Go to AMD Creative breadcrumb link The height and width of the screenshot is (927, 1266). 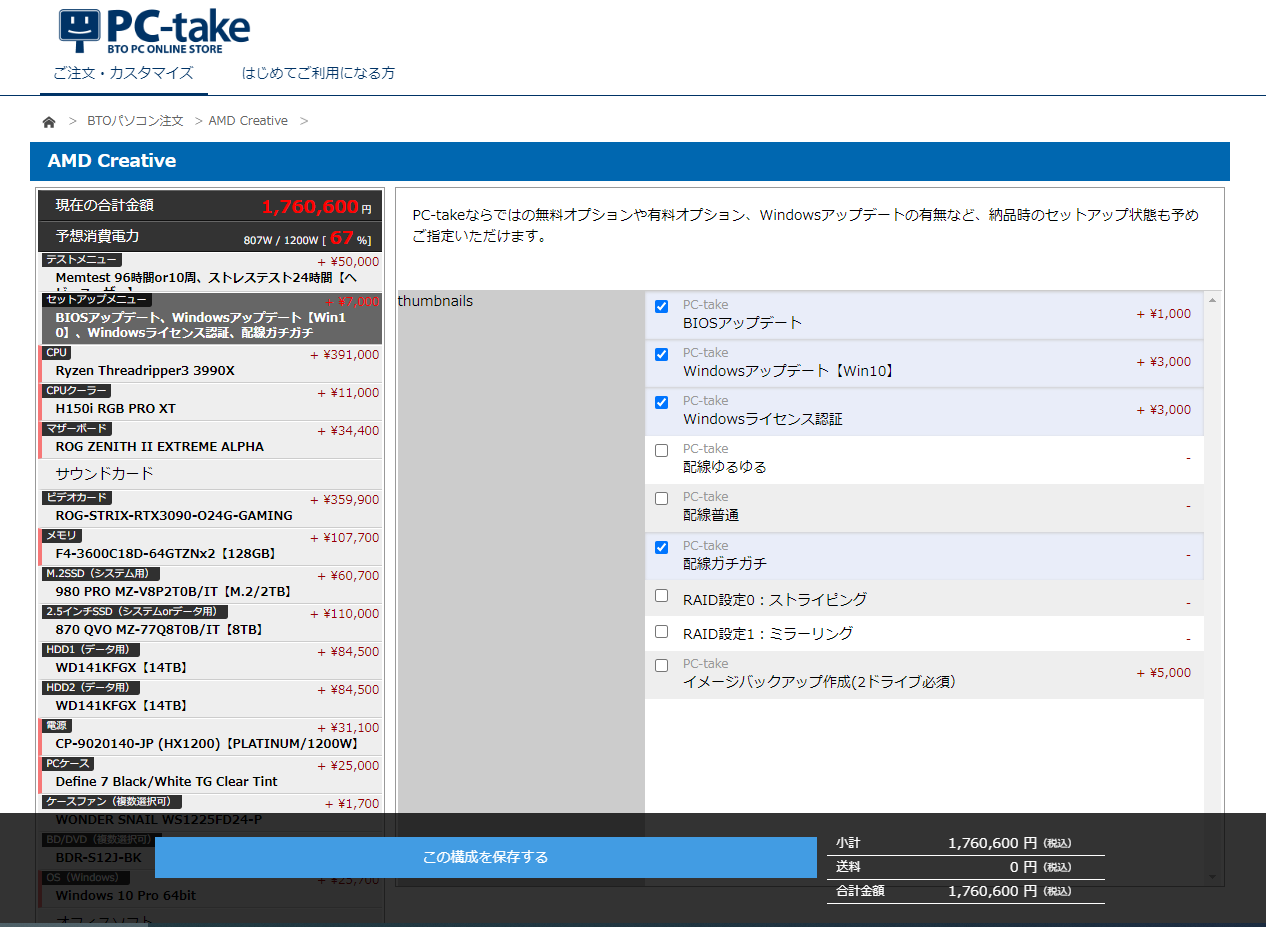pyautogui.click(x=248, y=121)
